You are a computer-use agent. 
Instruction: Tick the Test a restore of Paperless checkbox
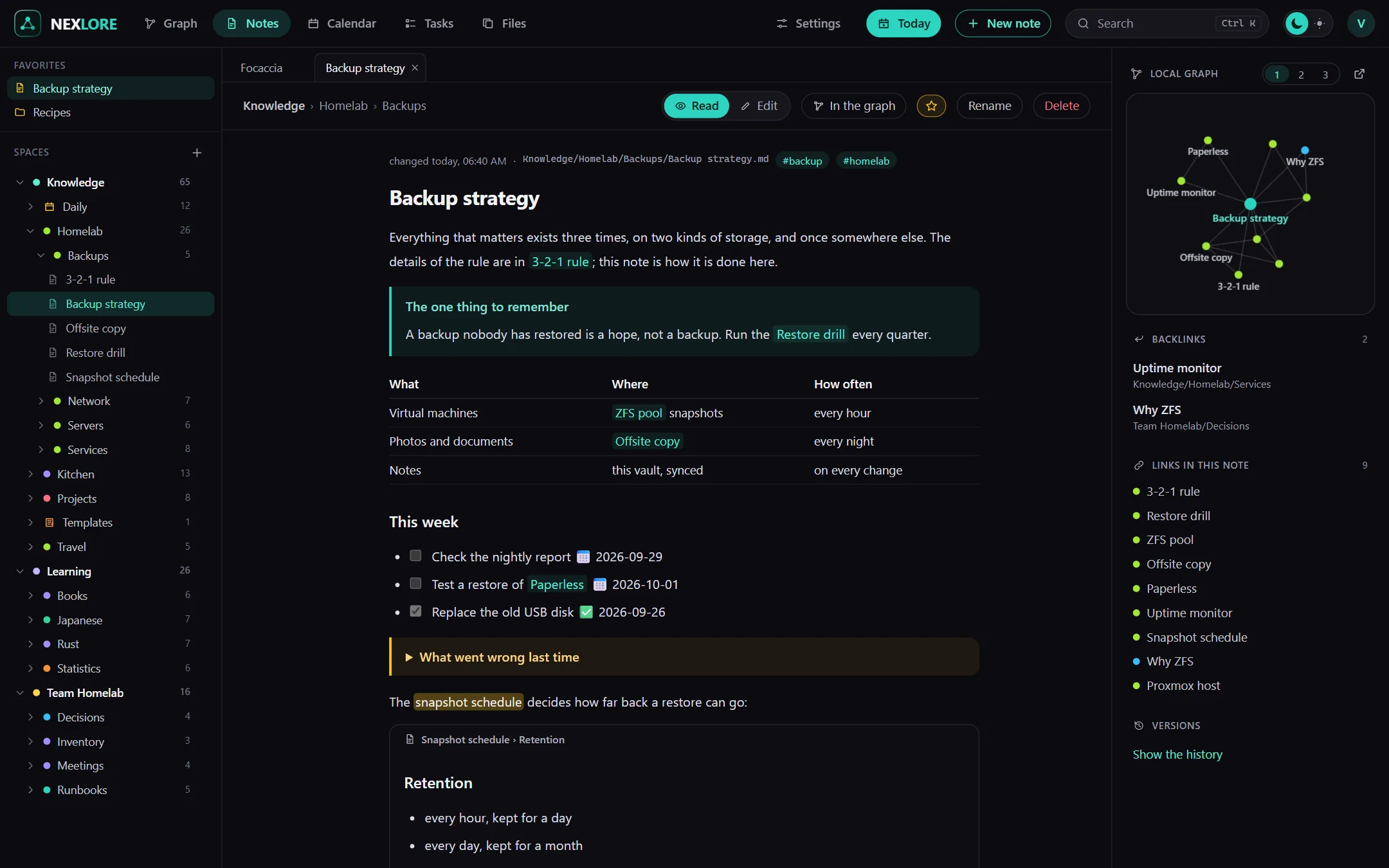416,584
